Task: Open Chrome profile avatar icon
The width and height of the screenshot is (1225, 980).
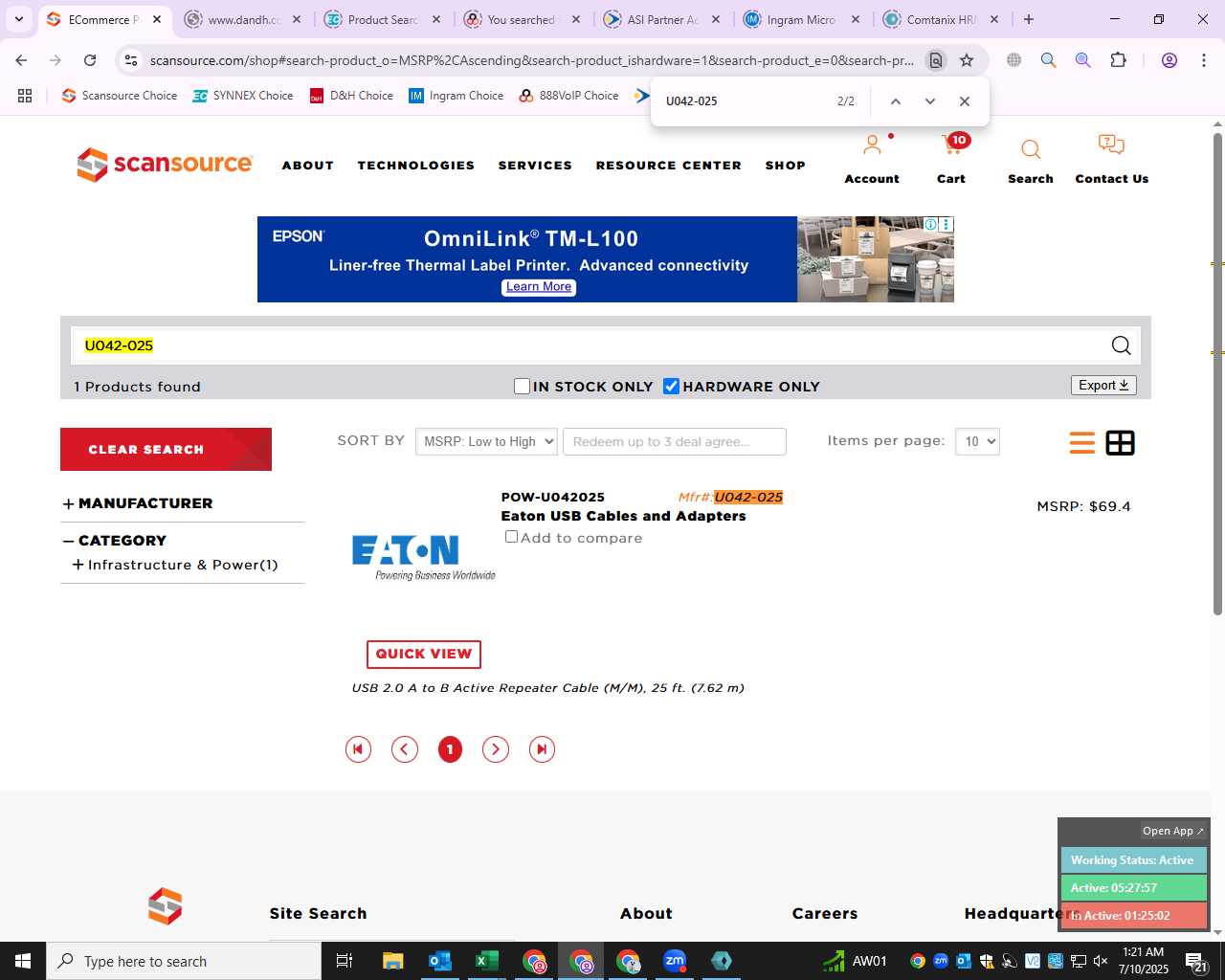Action: click(1169, 60)
